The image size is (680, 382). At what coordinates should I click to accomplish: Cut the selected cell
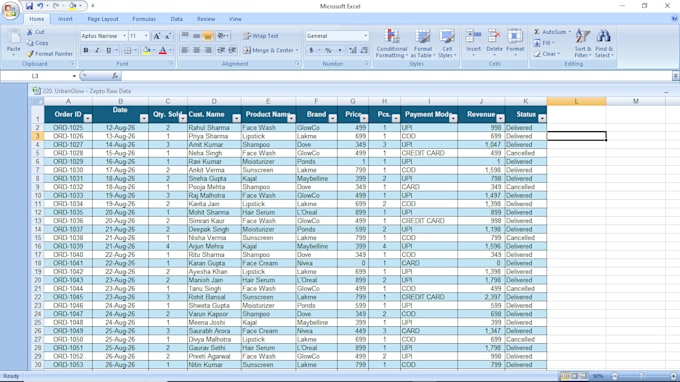coord(36,32)
